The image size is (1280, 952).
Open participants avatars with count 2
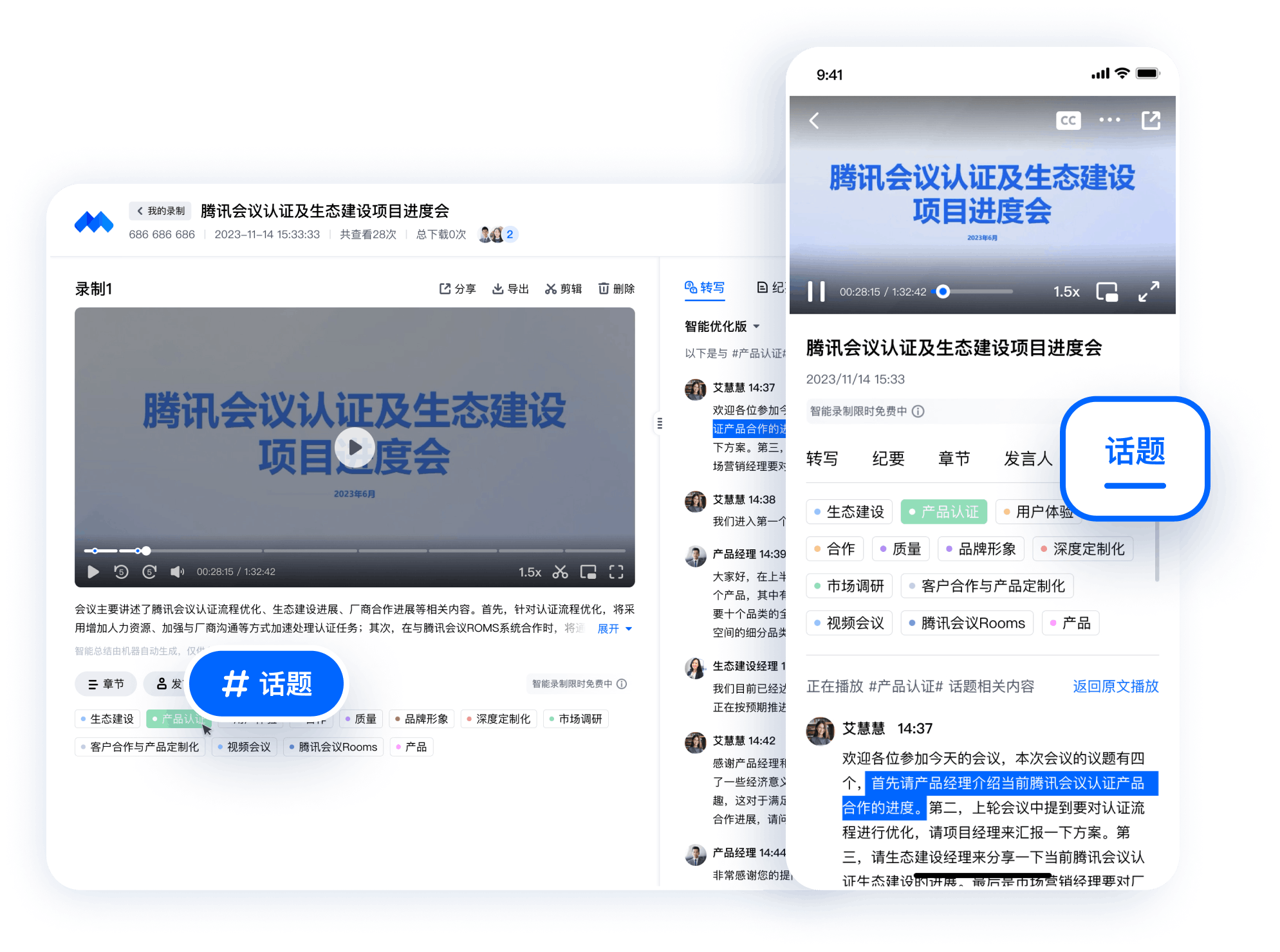tap(498, 234)
